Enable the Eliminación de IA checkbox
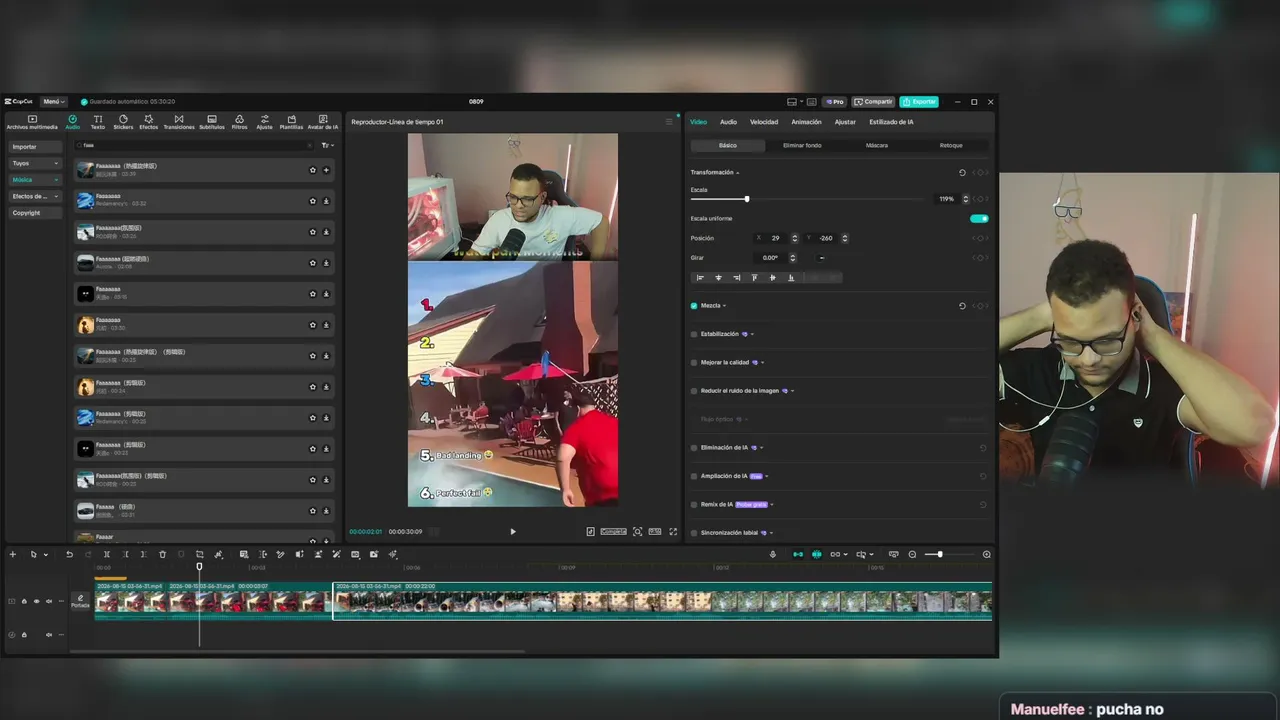 694,448
